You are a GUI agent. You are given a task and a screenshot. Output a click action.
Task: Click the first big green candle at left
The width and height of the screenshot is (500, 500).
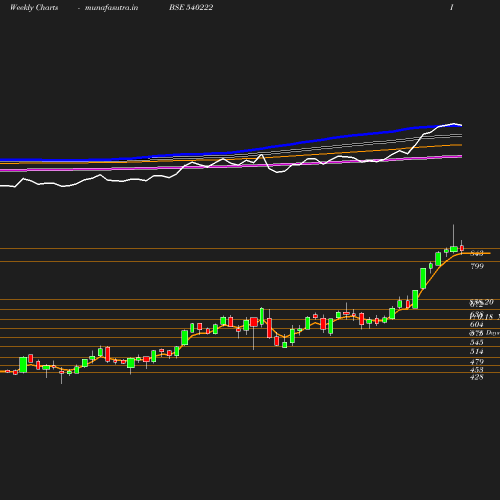tap(23, 365)
